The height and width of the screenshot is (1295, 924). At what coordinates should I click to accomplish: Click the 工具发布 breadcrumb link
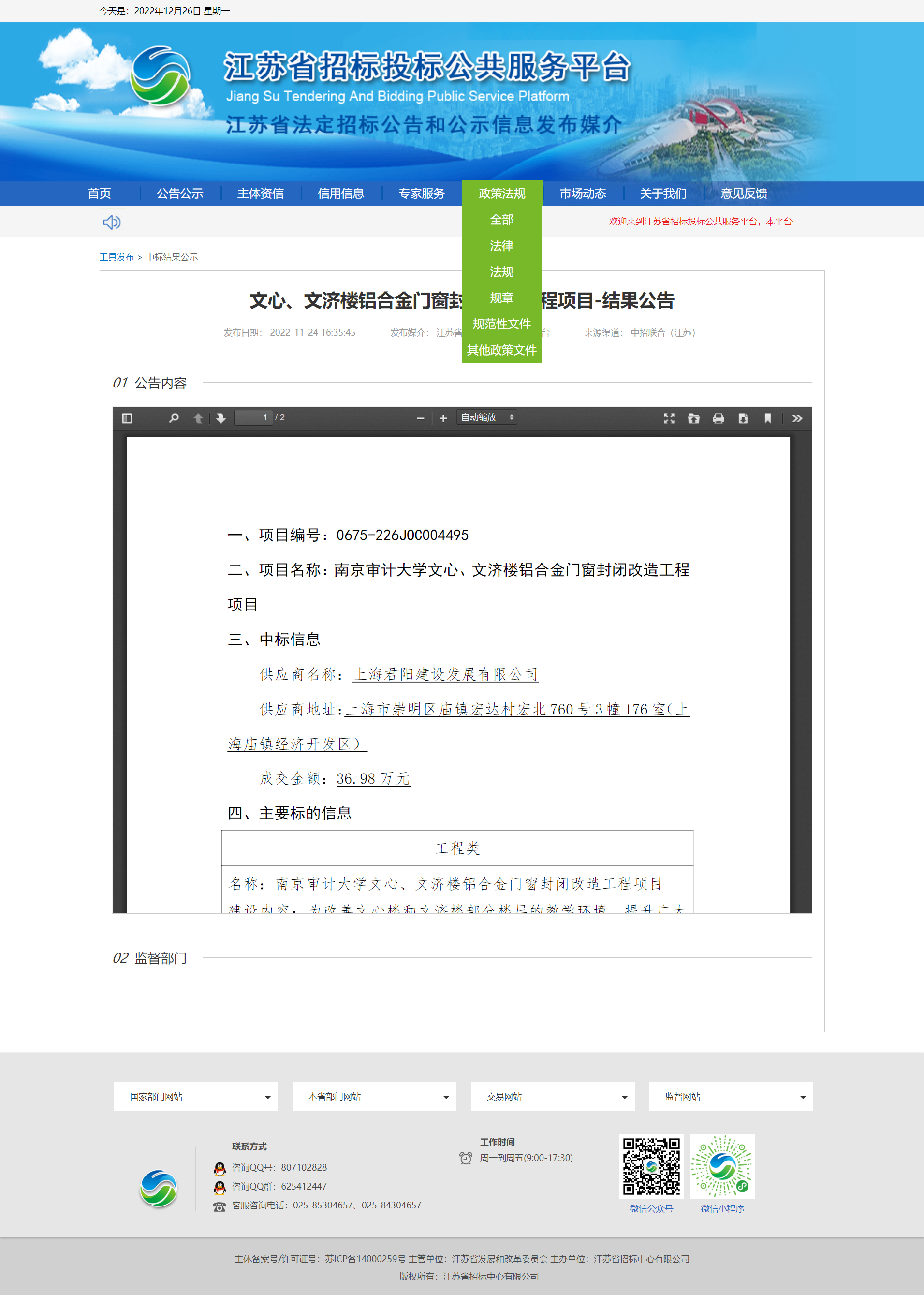117,257
